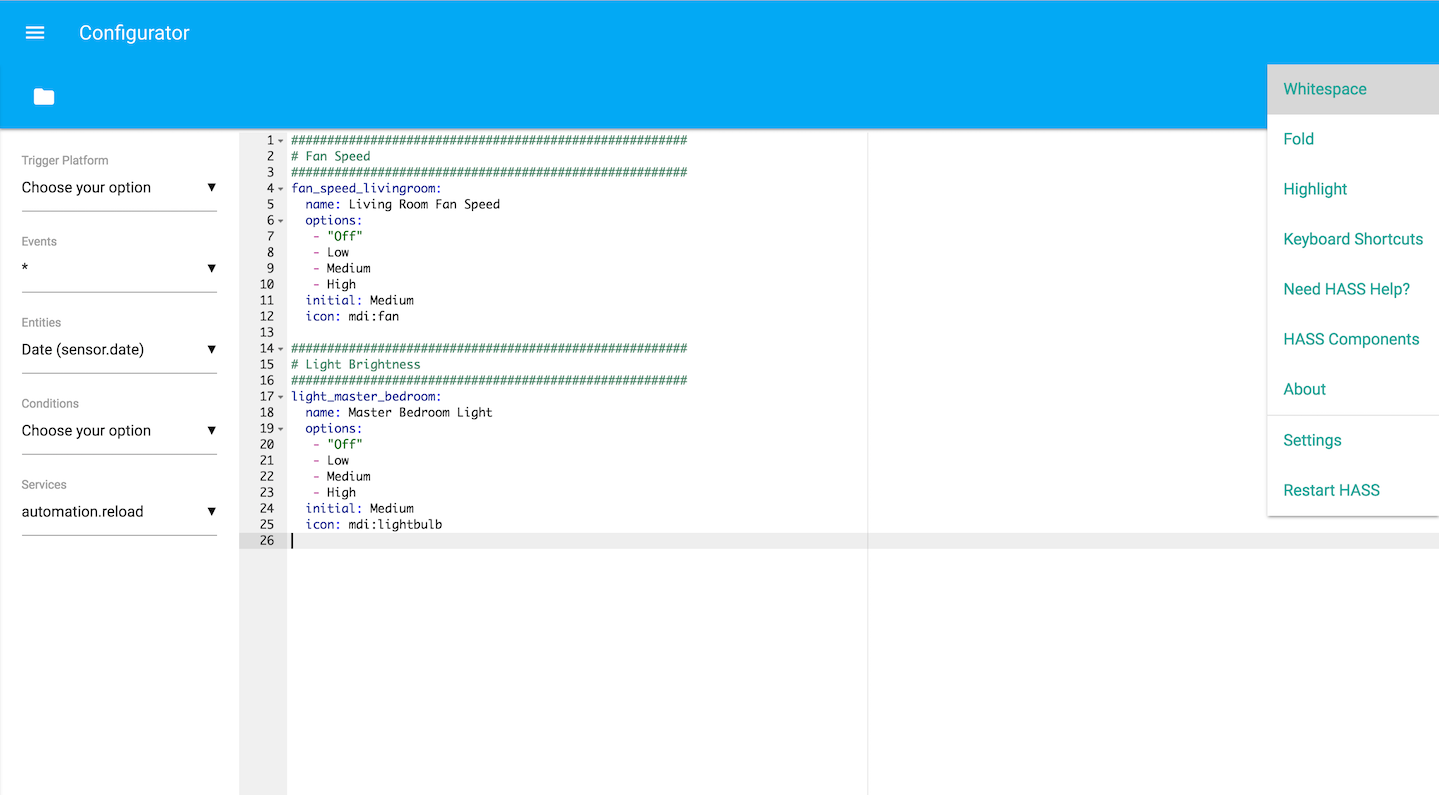Open the Events dropdown showing asterisk
Screen dimensions: 1439x795
pos(119,269)
